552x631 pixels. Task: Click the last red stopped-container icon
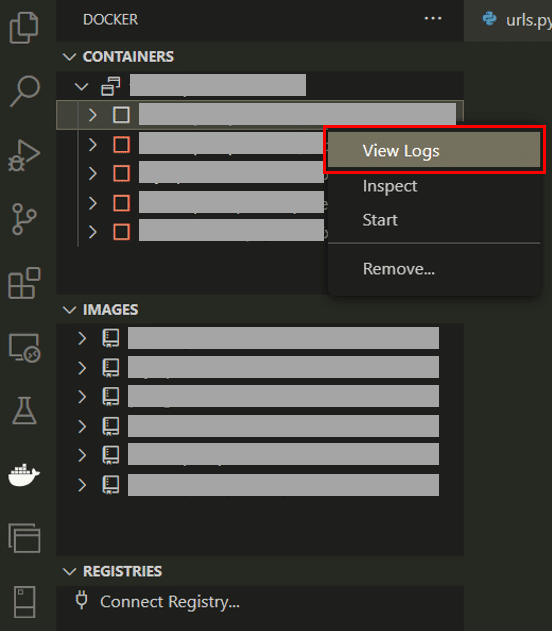pos(122,232)
